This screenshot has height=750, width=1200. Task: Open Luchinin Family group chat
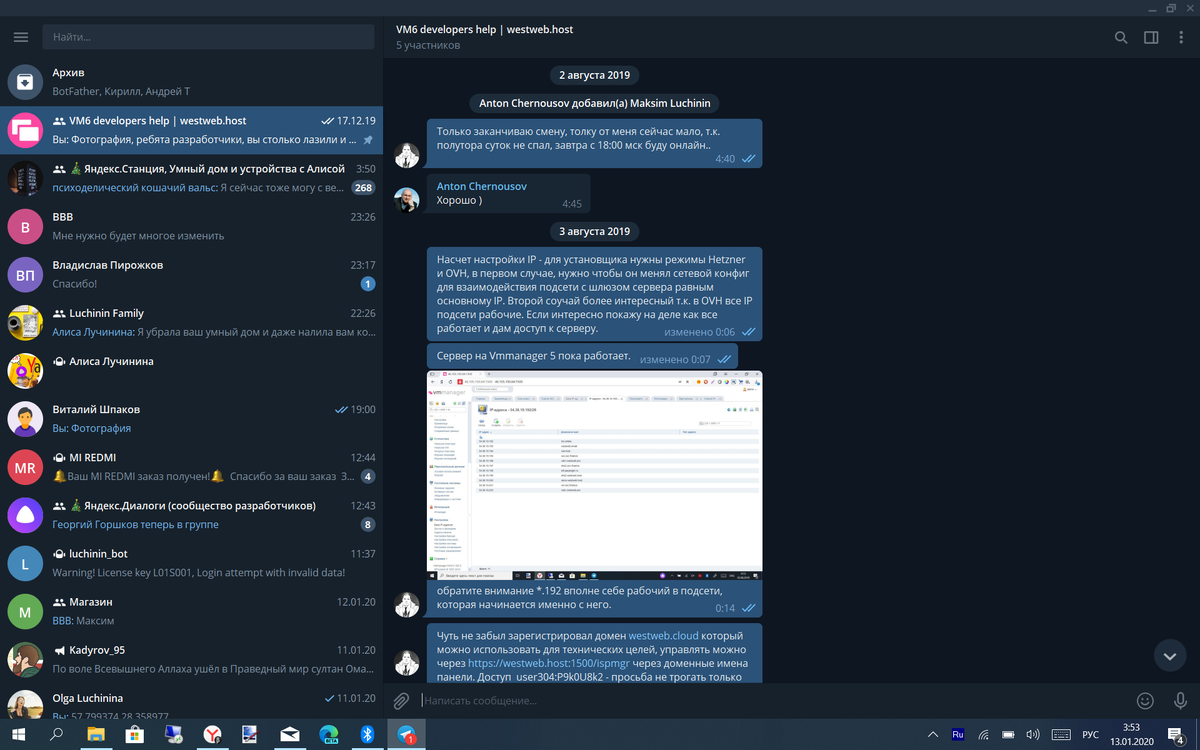coord(191,322)
